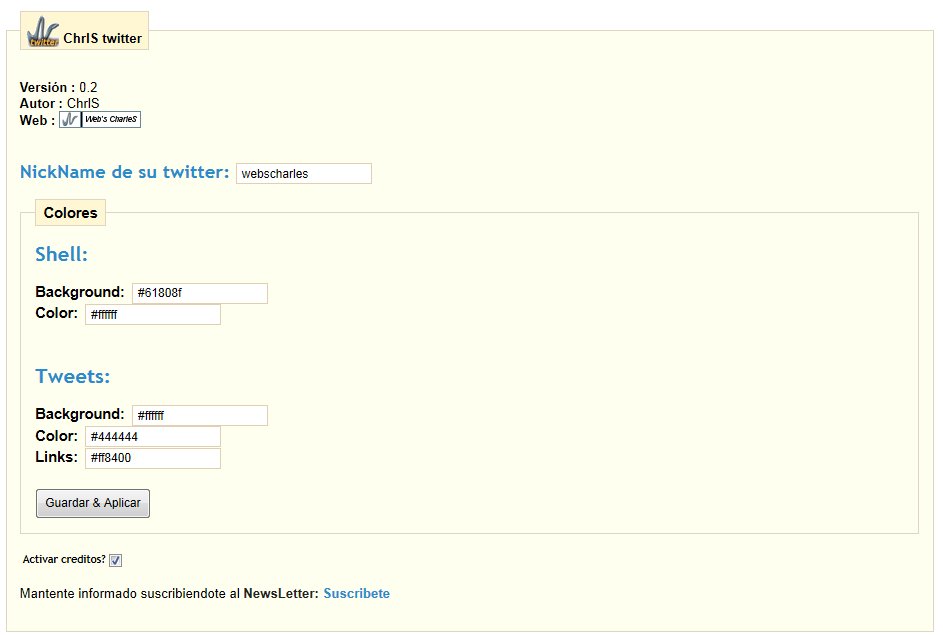Image resolution: width=943 pixels, height=635 pixels.
Task: Focus the NickName de su twitter field
Action: [x=304, y=174]
